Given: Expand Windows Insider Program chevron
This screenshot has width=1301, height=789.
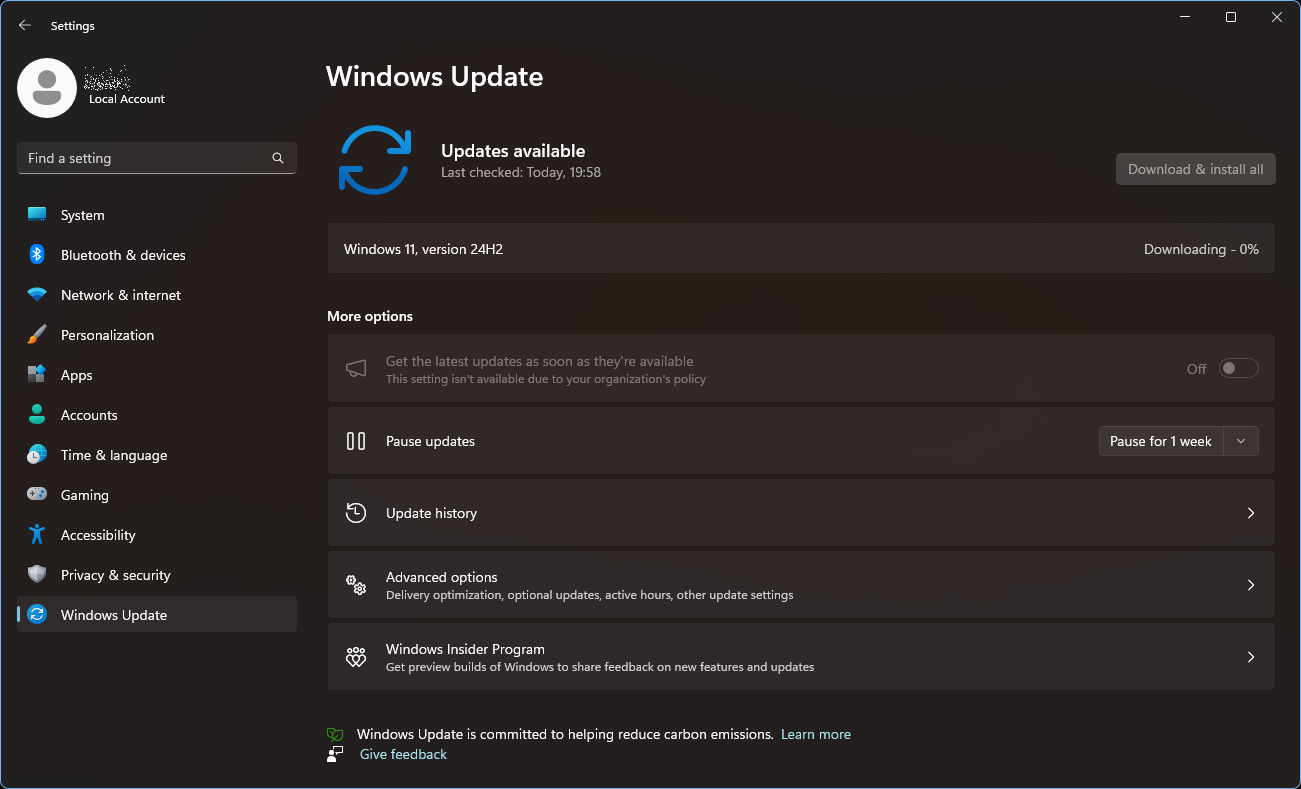Looking at the screenshot, I should click(x=1251, y=657).
